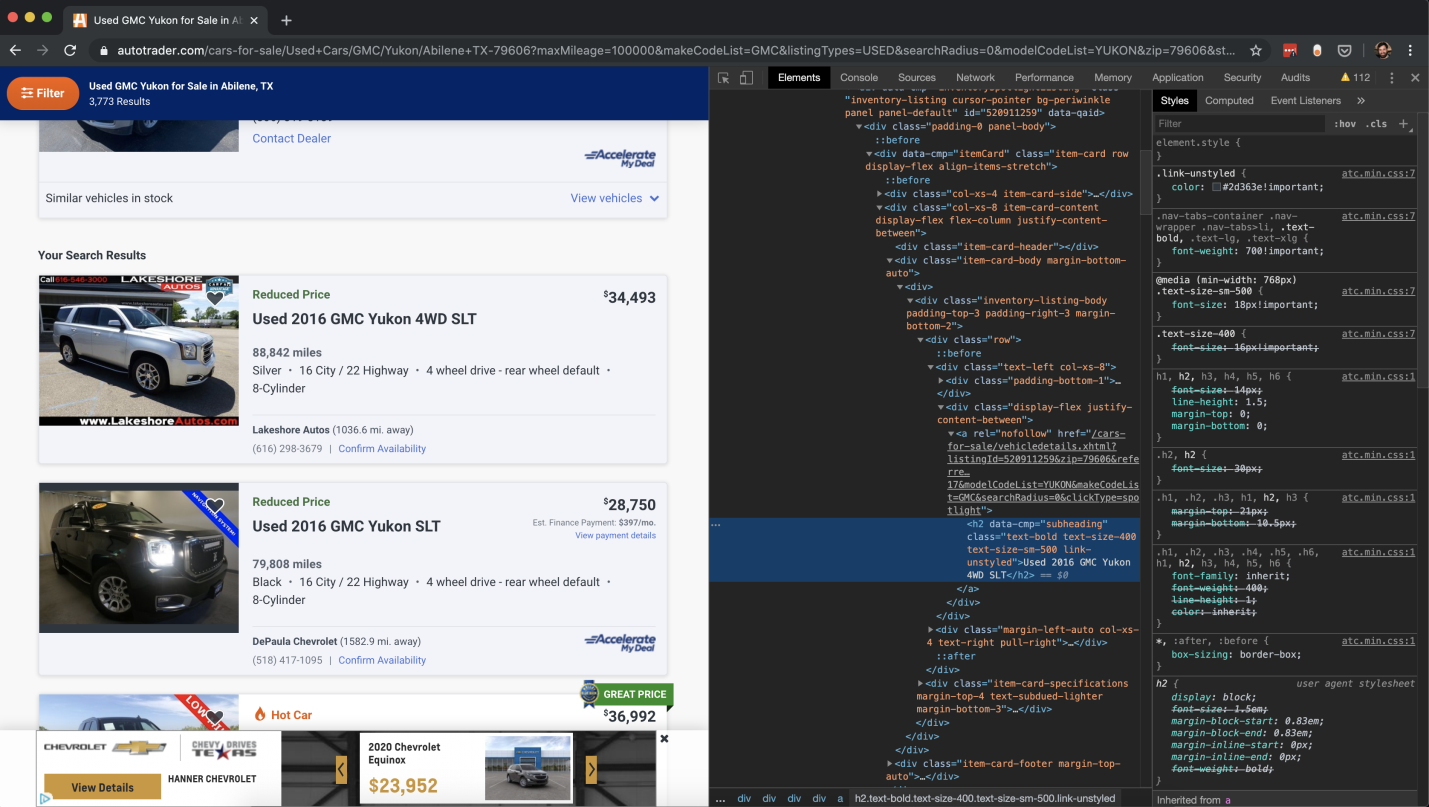Open the Performance tab

pyautogui.click(x=1044, y=78)
